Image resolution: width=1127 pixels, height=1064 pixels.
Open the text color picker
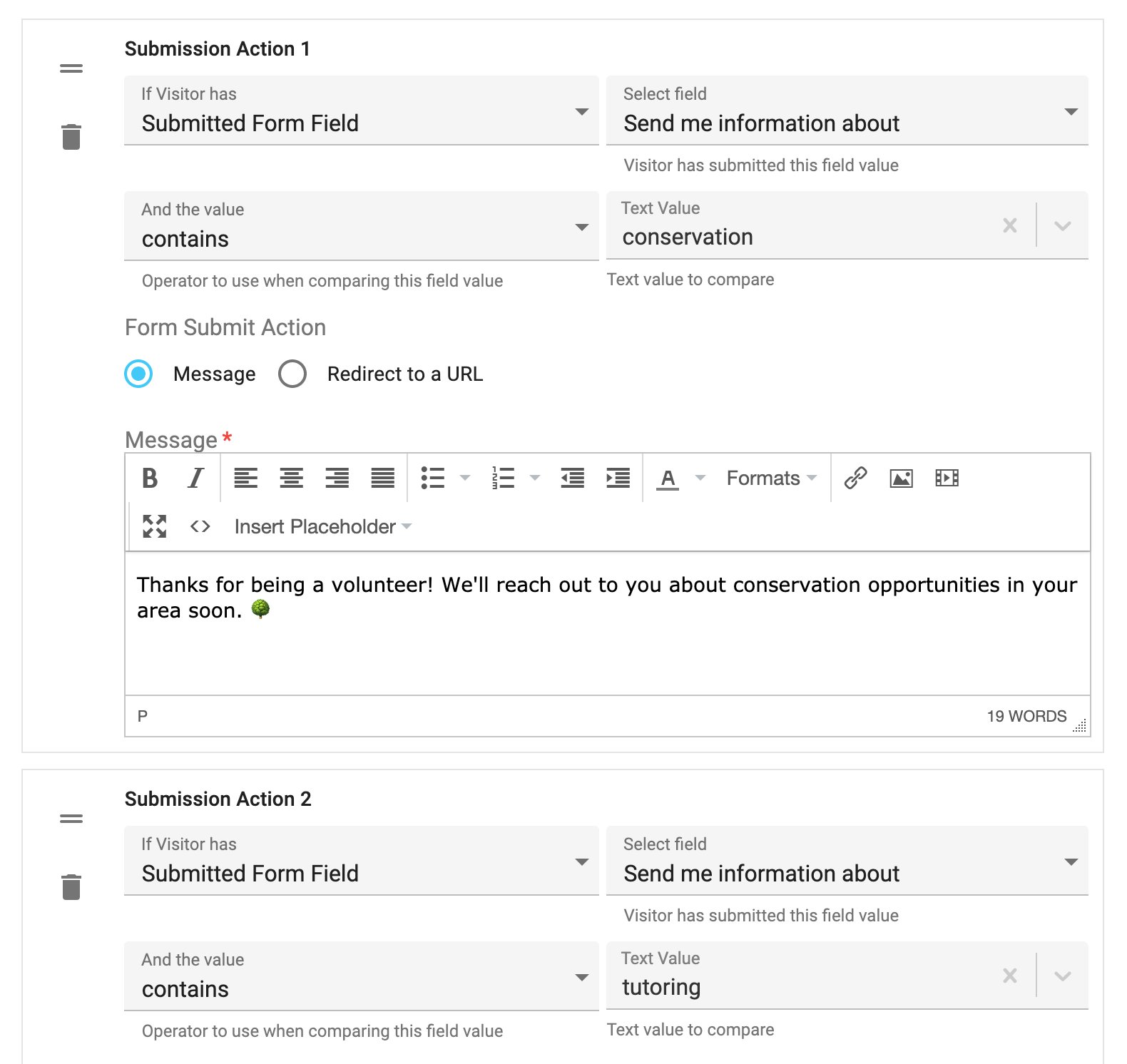click(x=700, y=478)
